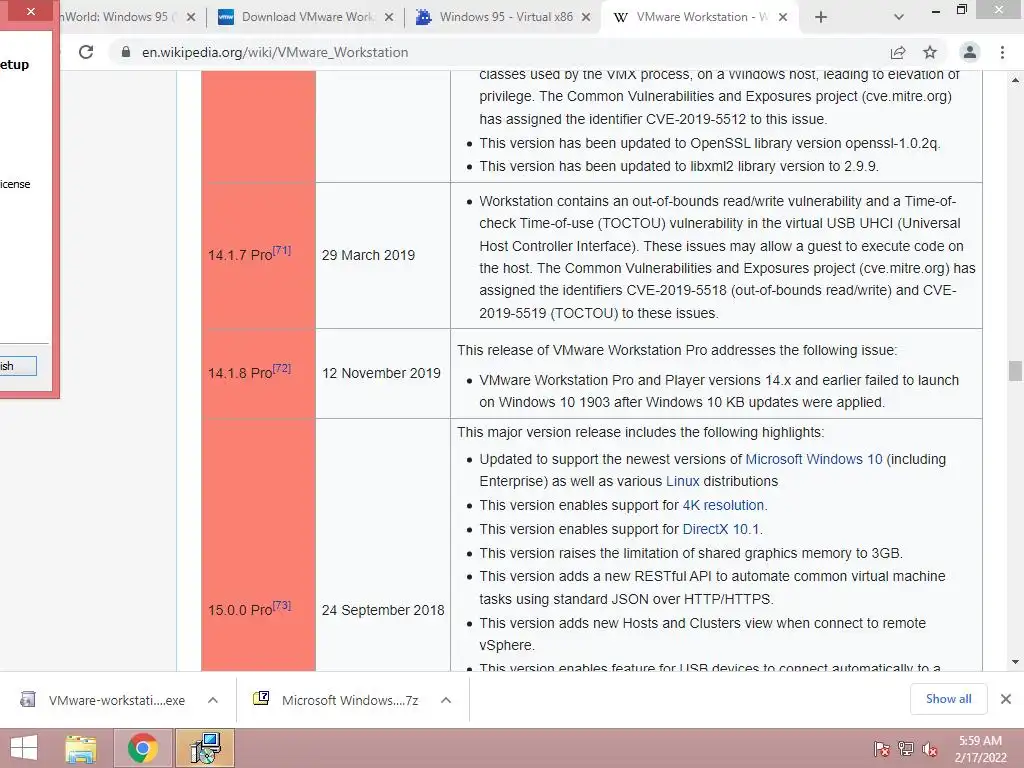Open the Chrome profile avatar
1024x768 pixels.
(x=970, y=52)
